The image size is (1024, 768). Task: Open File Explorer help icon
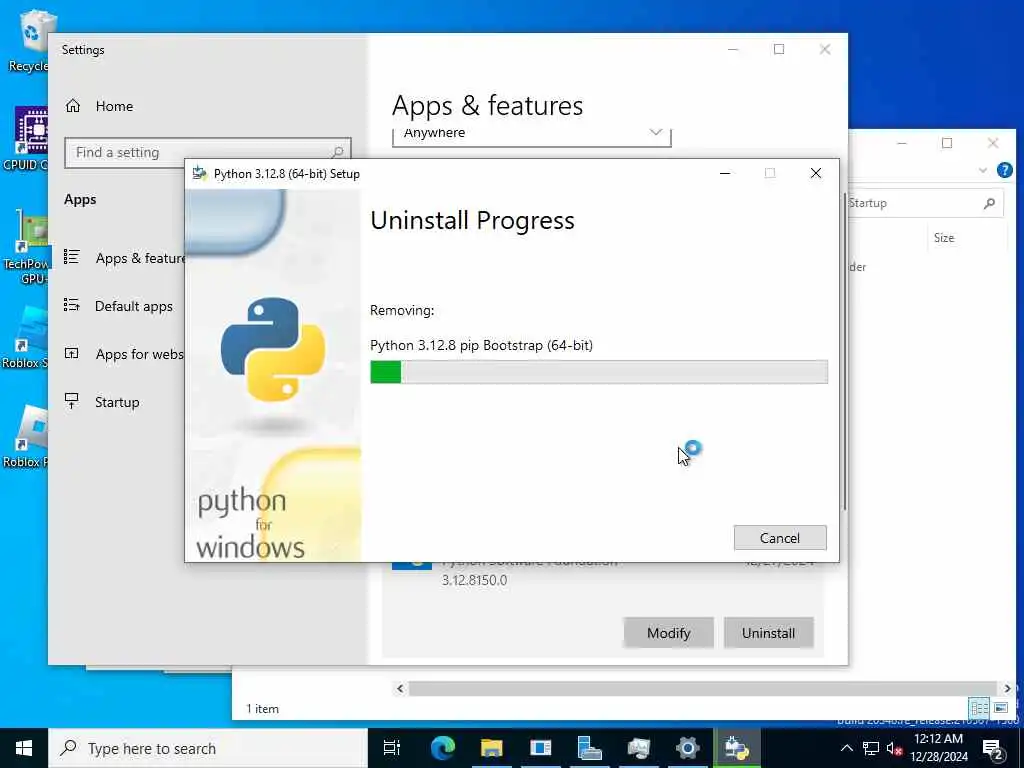click(x=1004, y=170)
